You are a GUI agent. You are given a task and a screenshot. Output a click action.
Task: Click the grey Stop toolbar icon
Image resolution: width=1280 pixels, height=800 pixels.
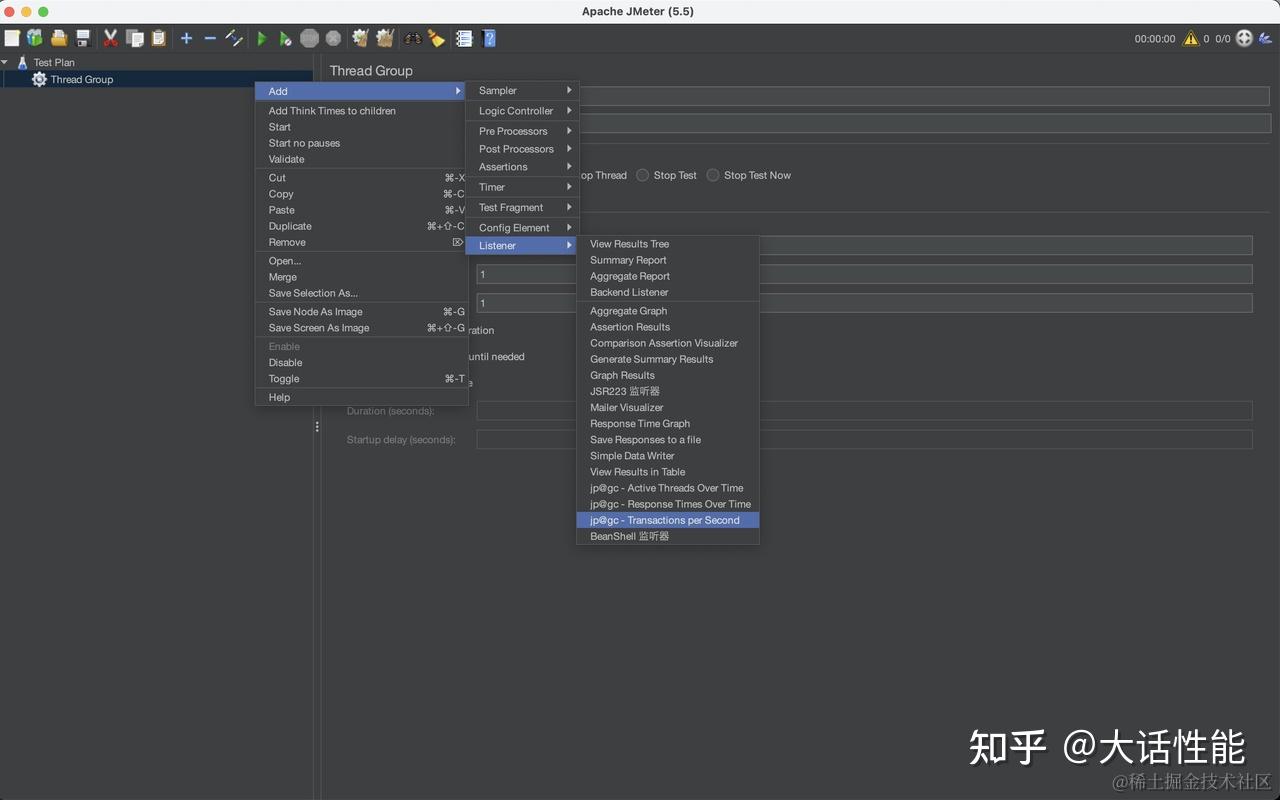[x=310, y=38]
